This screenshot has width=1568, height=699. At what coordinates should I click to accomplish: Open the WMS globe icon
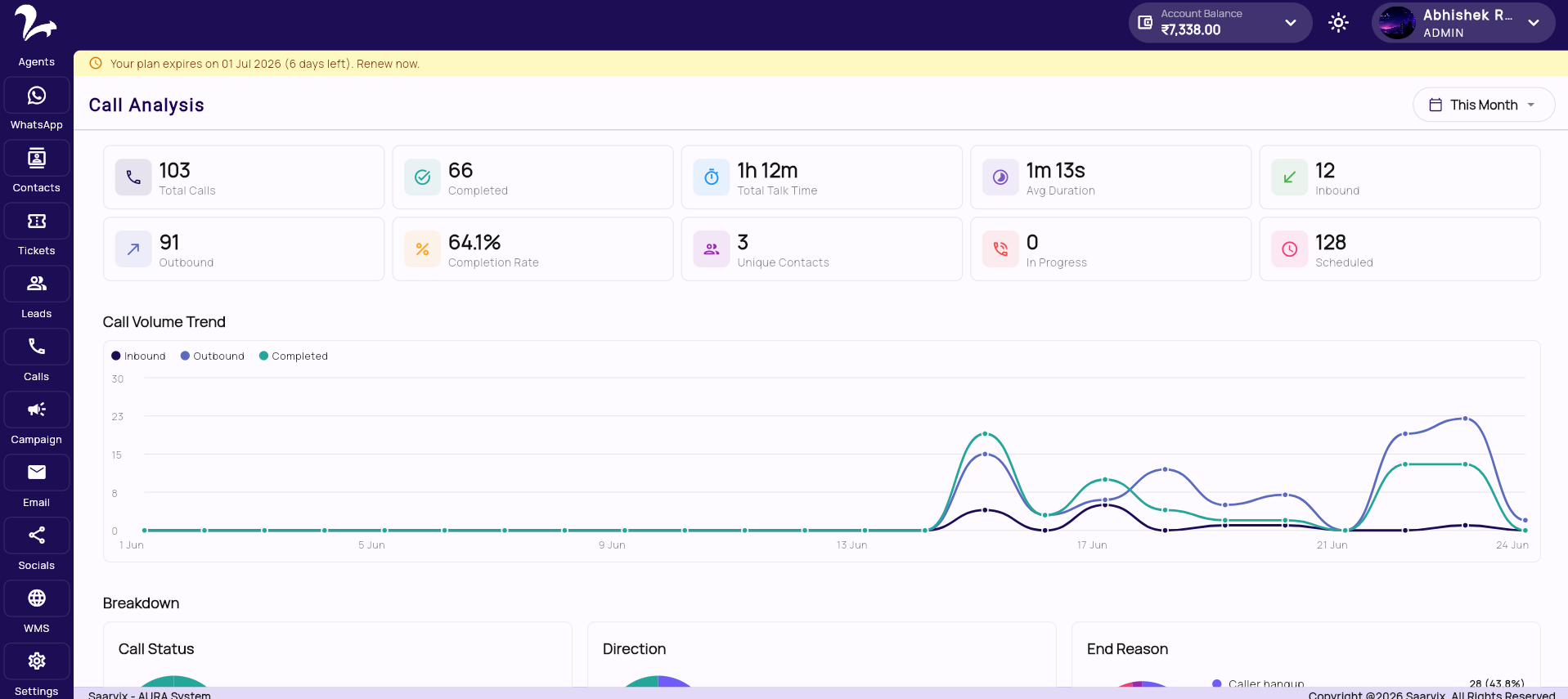[x=37, y=599]
